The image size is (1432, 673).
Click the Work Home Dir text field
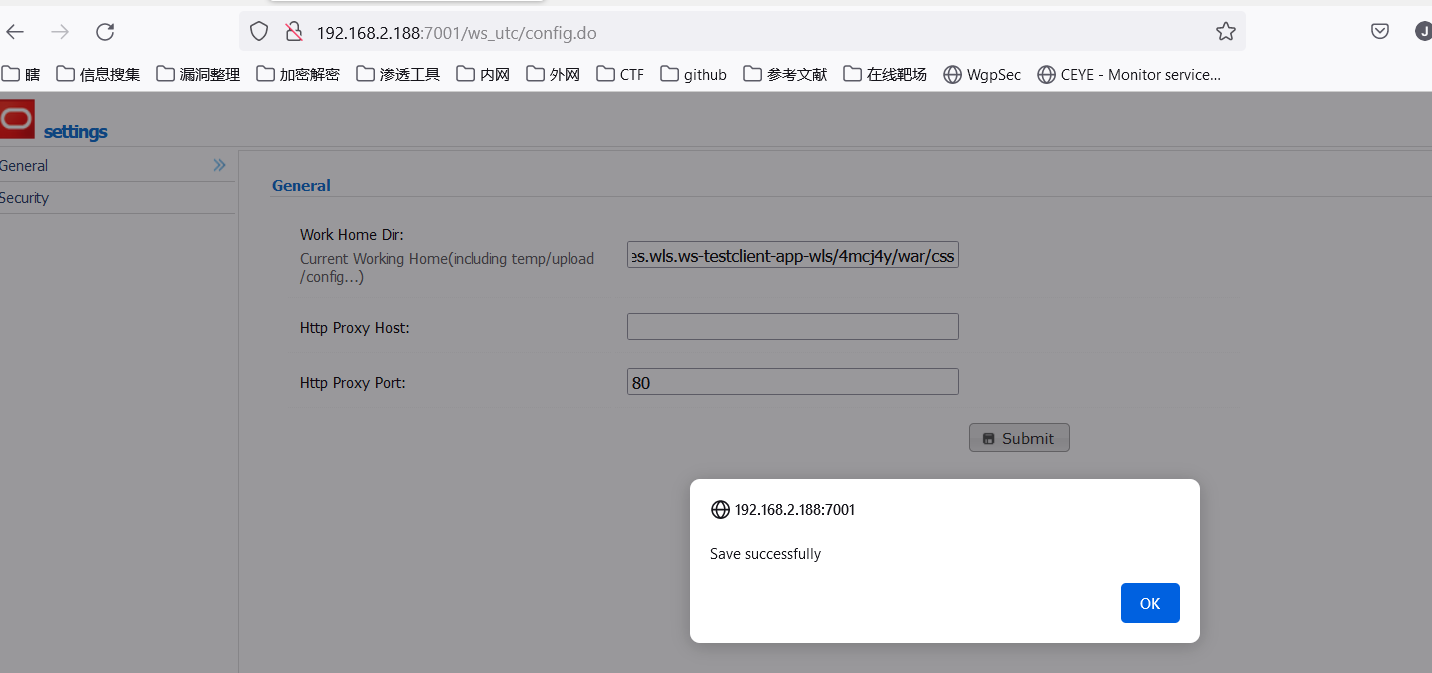pos(792,257)
